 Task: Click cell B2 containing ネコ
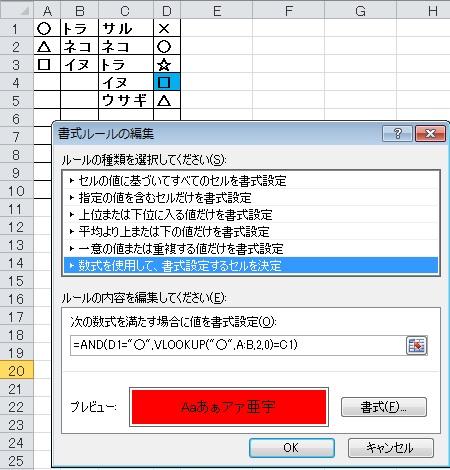tap(80, 46)
